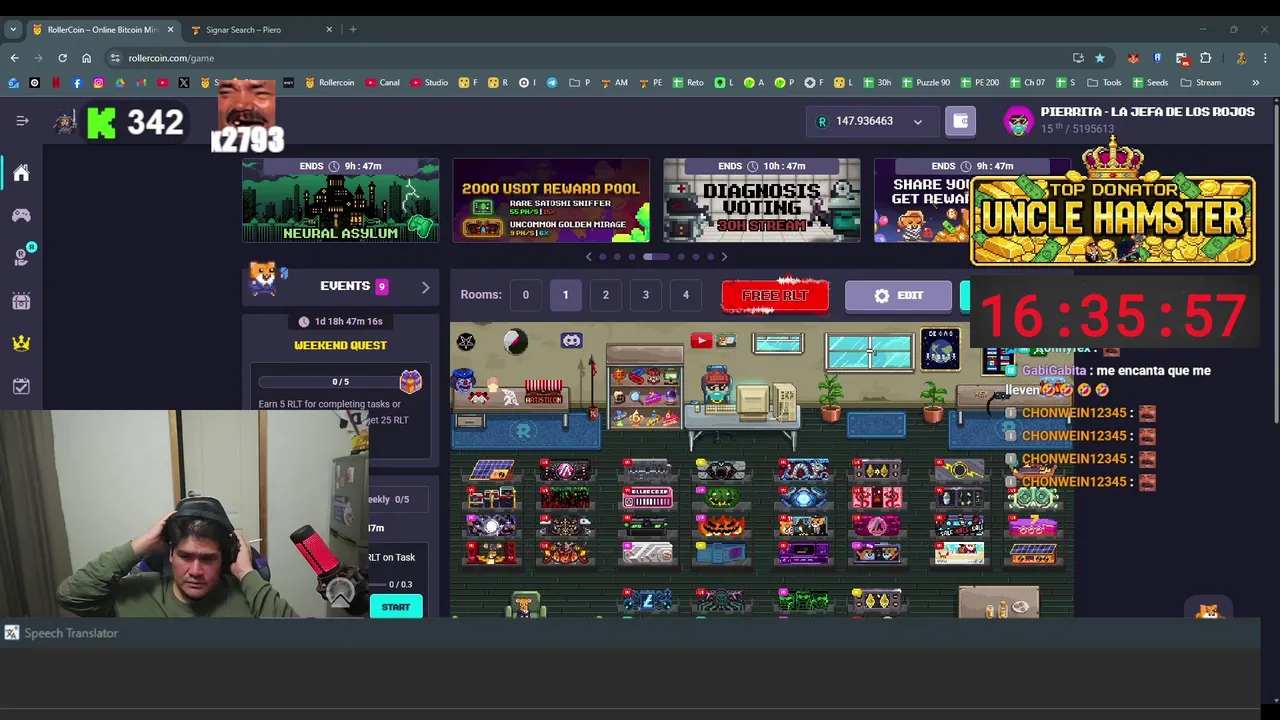Screen dimensions: 1280x720
Task: Open the Seeds bookmark
Action: [1150, 83]
